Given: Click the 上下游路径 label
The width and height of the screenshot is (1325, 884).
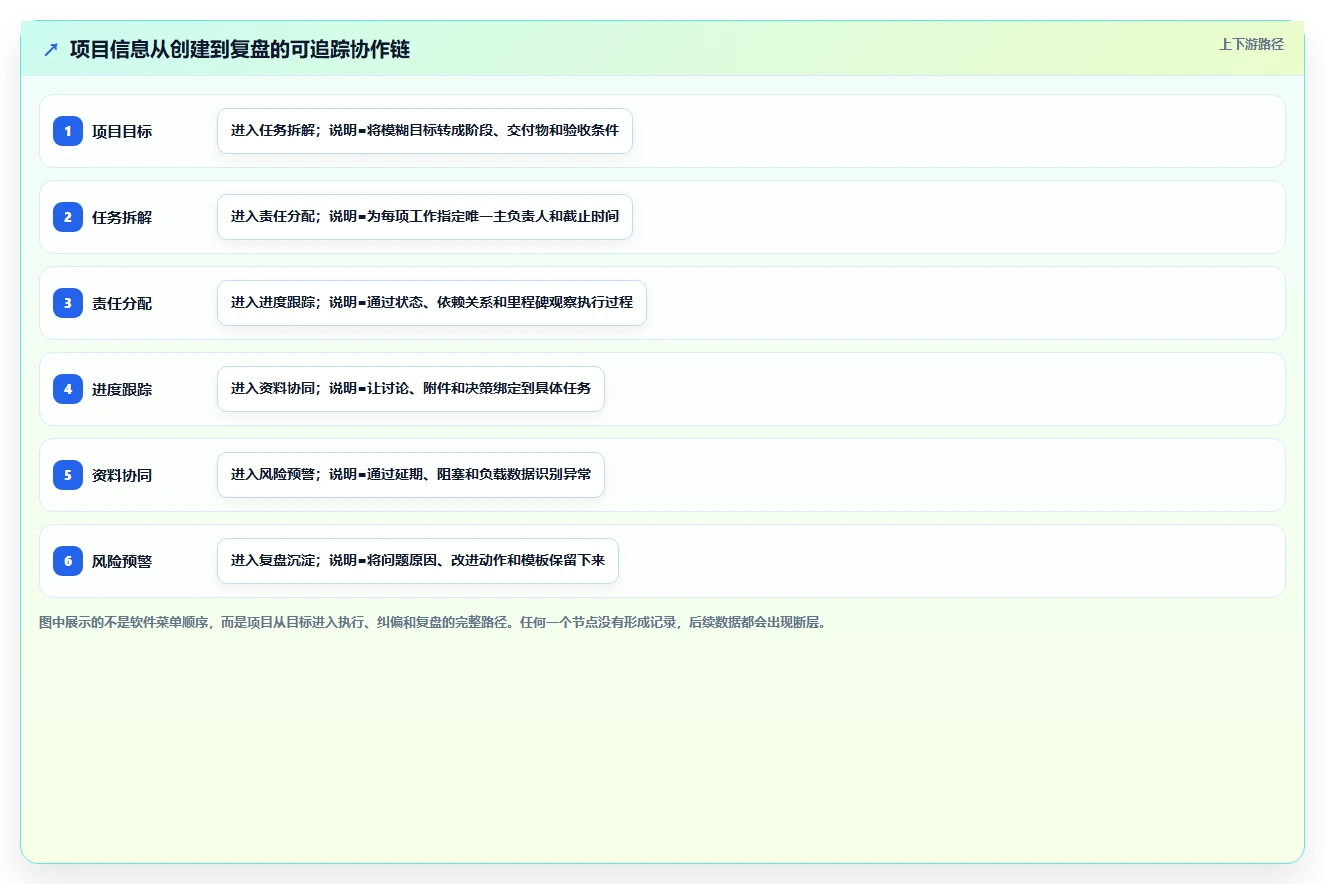Looking at the screenshot, I should click(x=1251, y=44).
